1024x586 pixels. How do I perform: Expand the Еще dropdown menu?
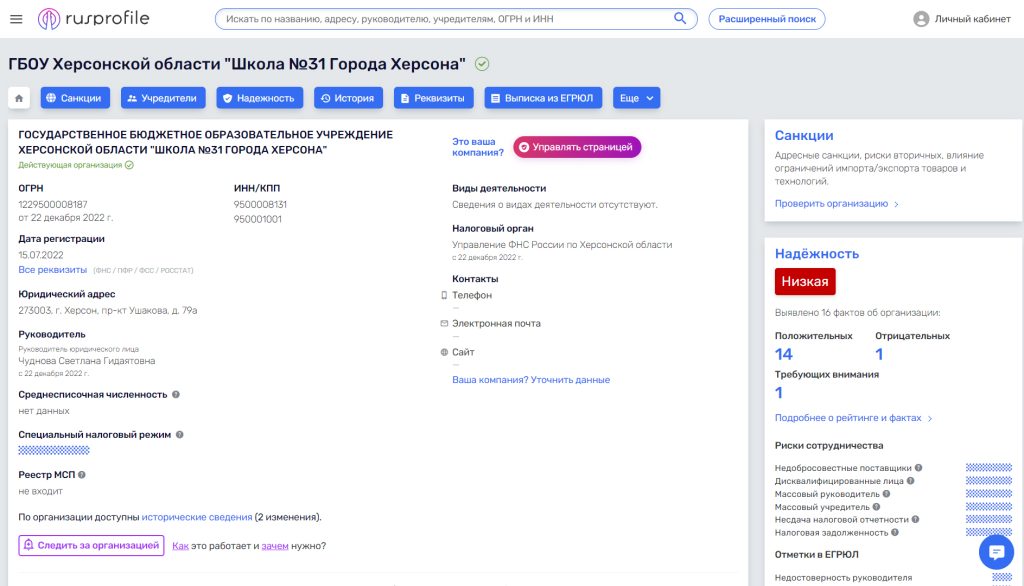coord(636,98)
